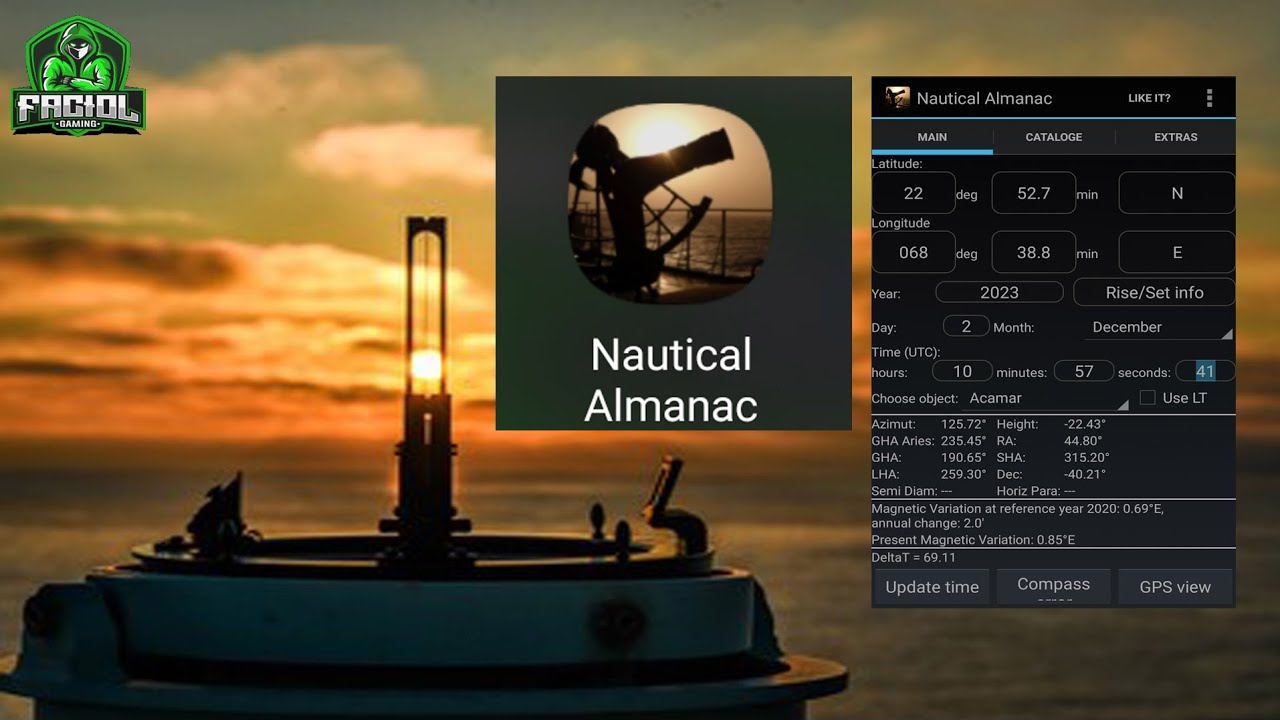This screenshot has height=720, width=1280.
Task: Click the Nautical Almanac app icon in title bar
Action: point(897,98)
